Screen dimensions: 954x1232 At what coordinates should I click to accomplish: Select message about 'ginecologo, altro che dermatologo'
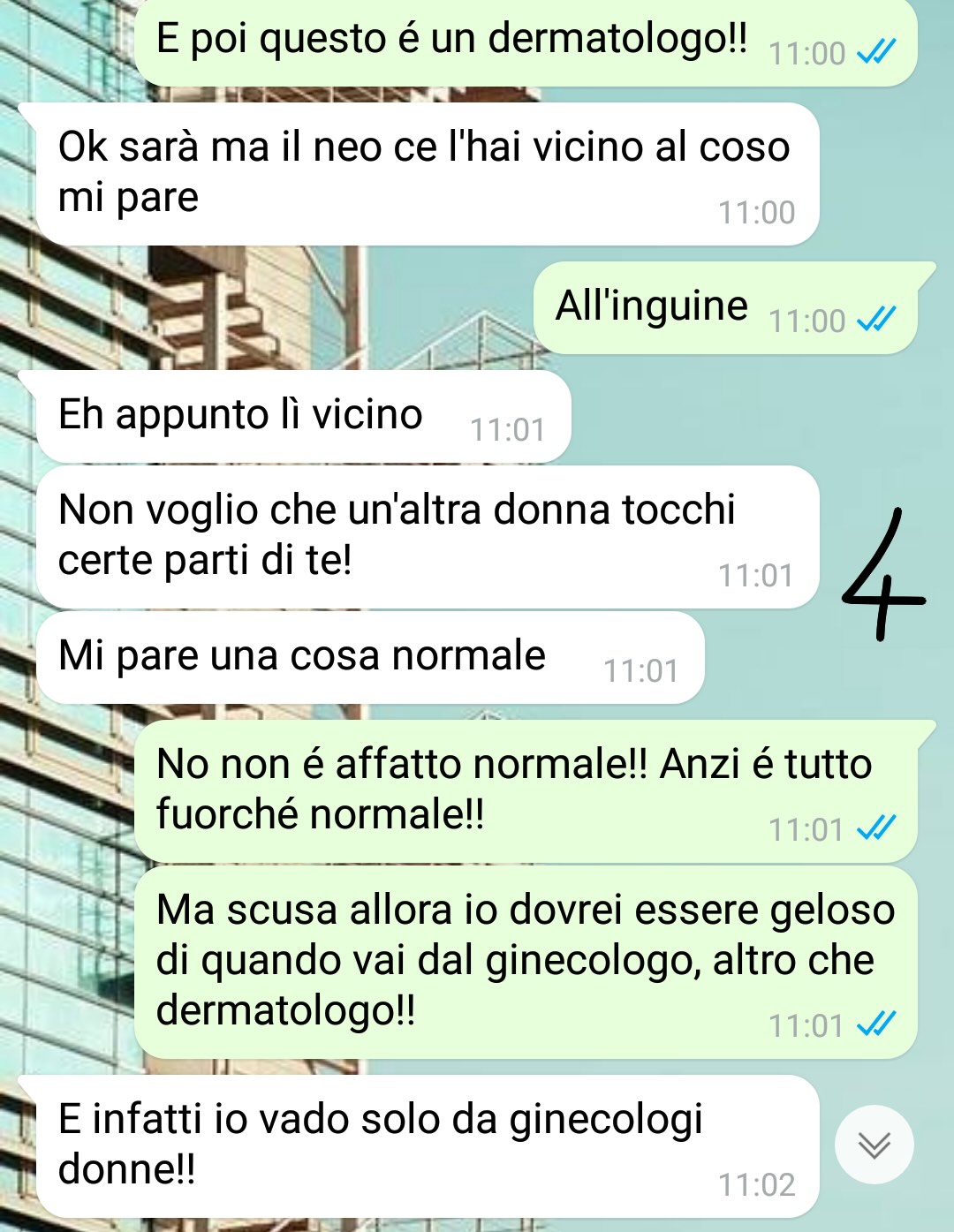click(x=526, y=963)
